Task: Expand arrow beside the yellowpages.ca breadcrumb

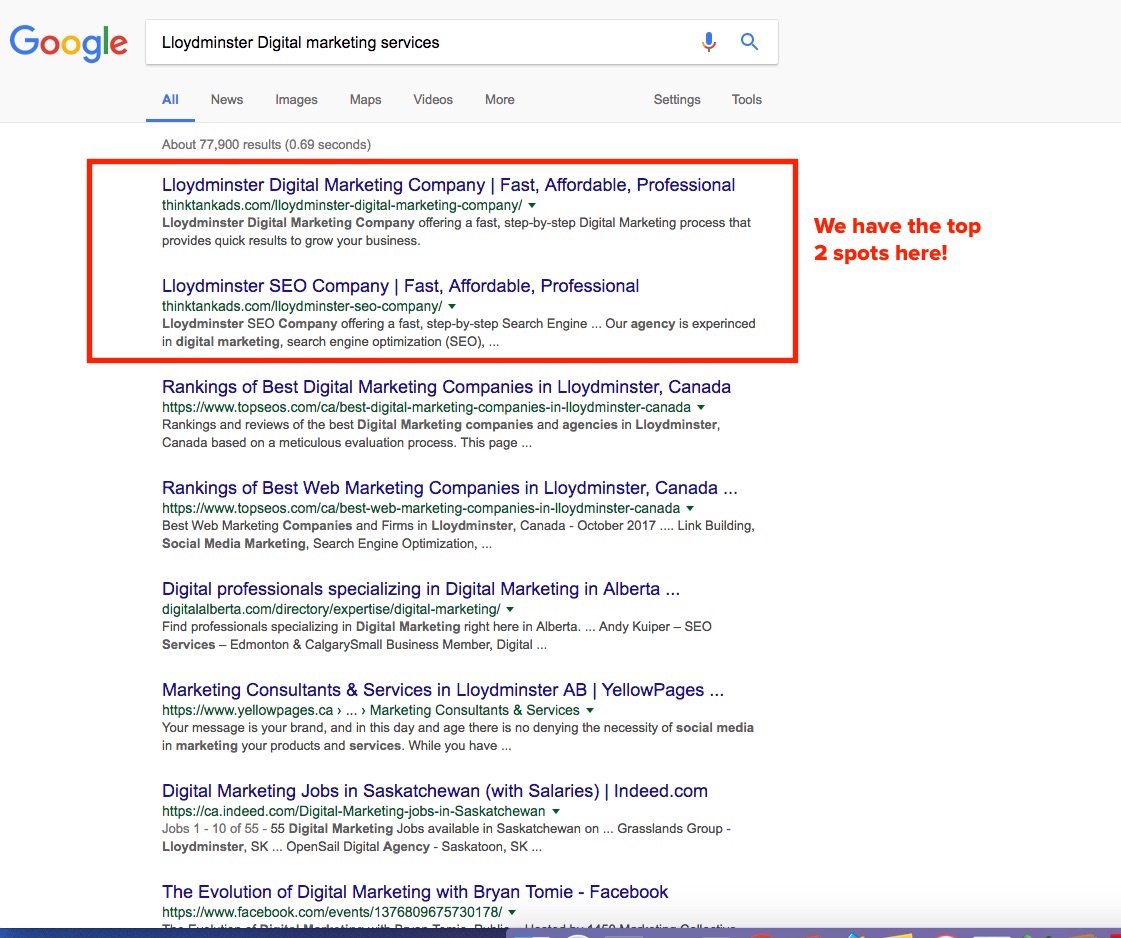Action: point(590,710)
